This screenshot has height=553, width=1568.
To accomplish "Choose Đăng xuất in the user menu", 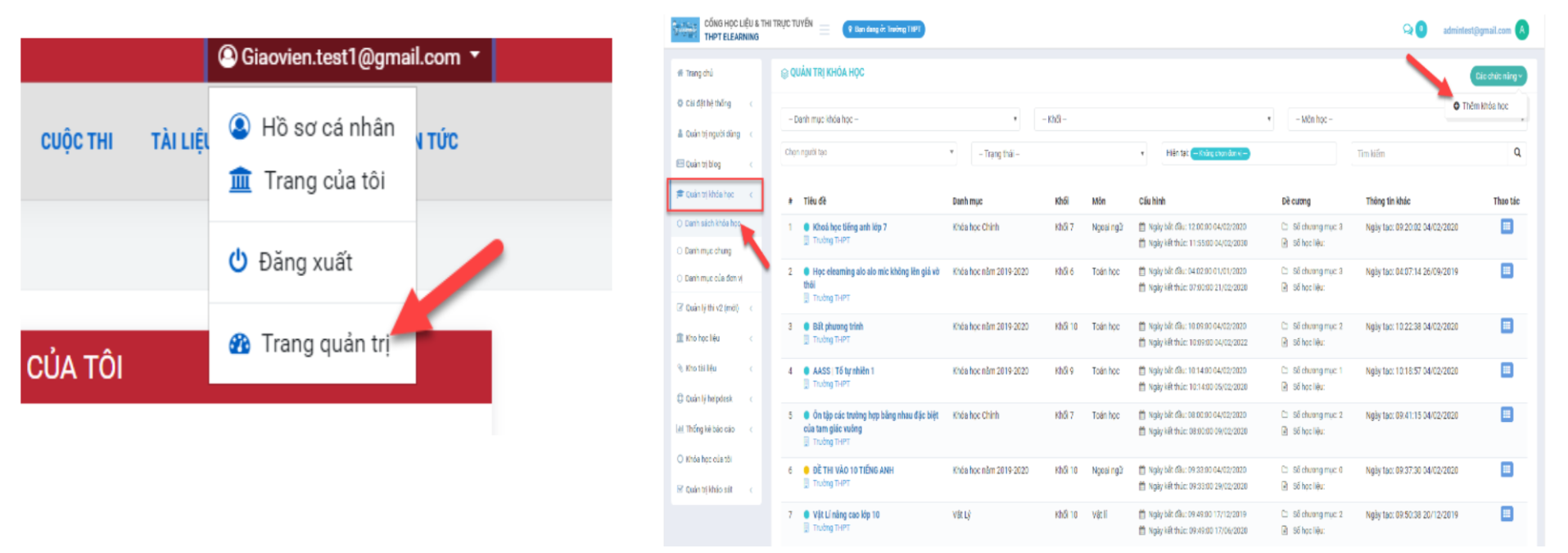I will point(305,262).
